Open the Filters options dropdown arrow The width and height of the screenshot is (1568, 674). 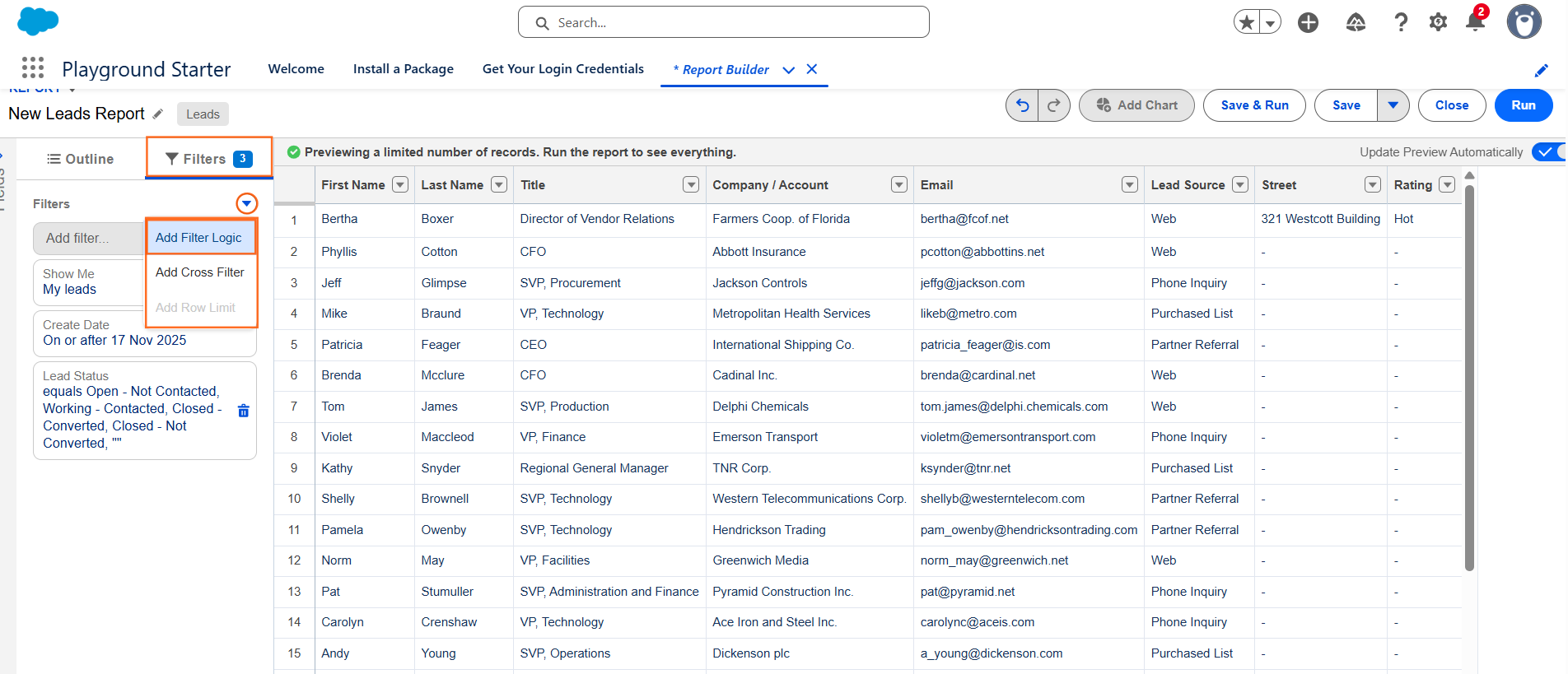coord(246,203)
